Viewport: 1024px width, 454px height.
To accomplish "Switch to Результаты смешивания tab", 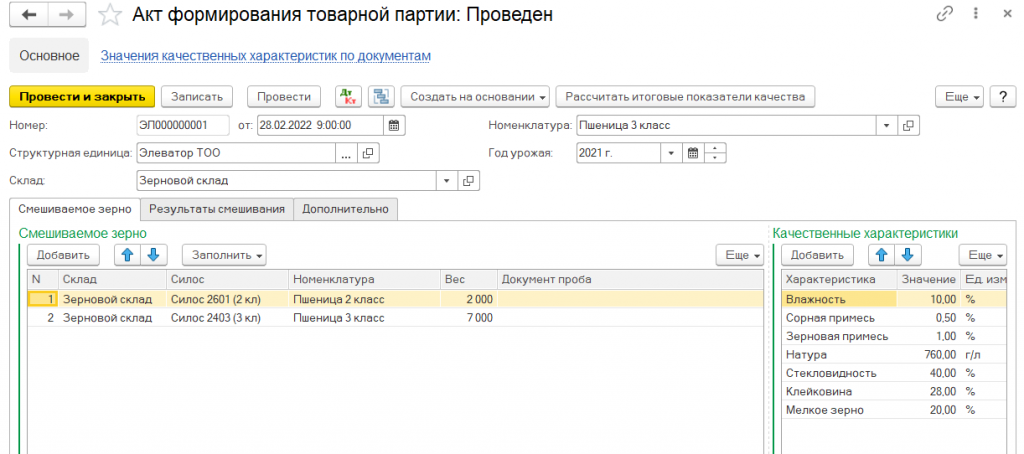I will pos(217,208).
